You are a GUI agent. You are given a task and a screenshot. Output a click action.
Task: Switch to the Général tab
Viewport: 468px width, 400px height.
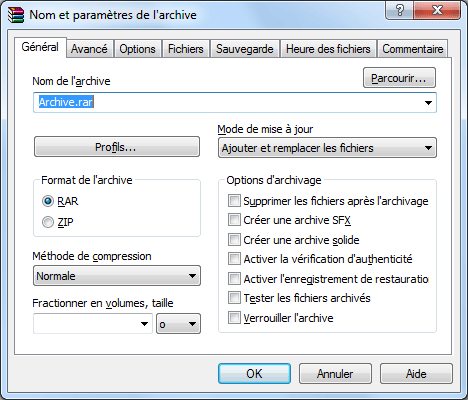point(40,47)
